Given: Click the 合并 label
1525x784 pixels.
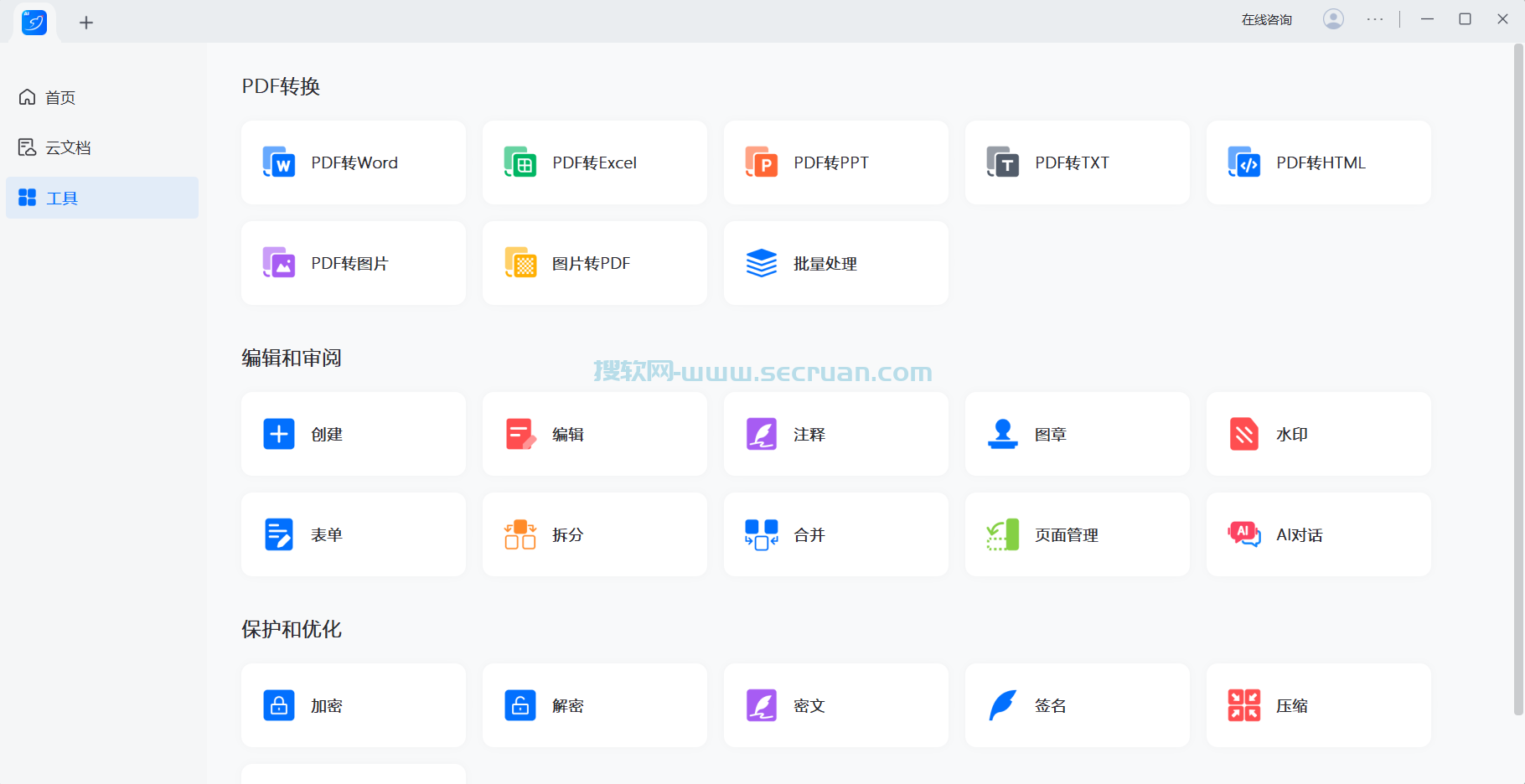Looking at the screenshot, I should [x=809, y=534].
